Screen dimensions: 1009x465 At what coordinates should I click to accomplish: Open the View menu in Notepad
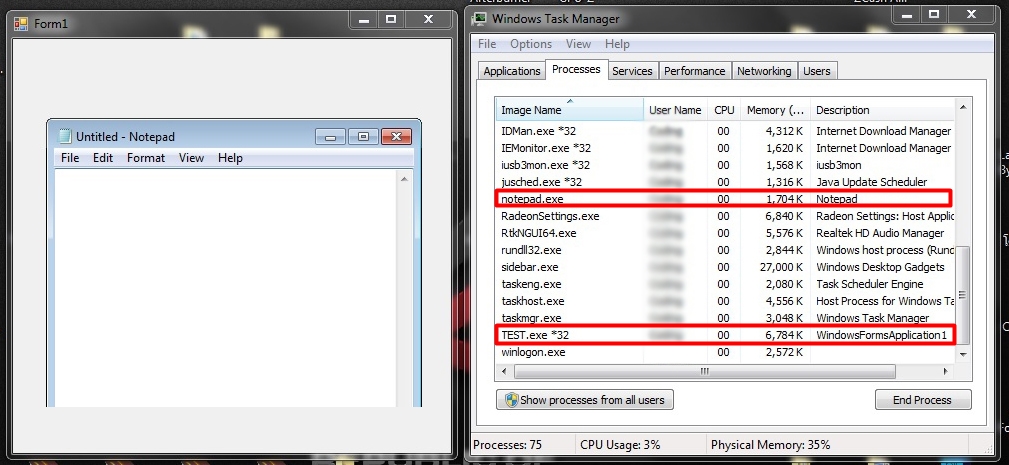click(x=191, y=158)
